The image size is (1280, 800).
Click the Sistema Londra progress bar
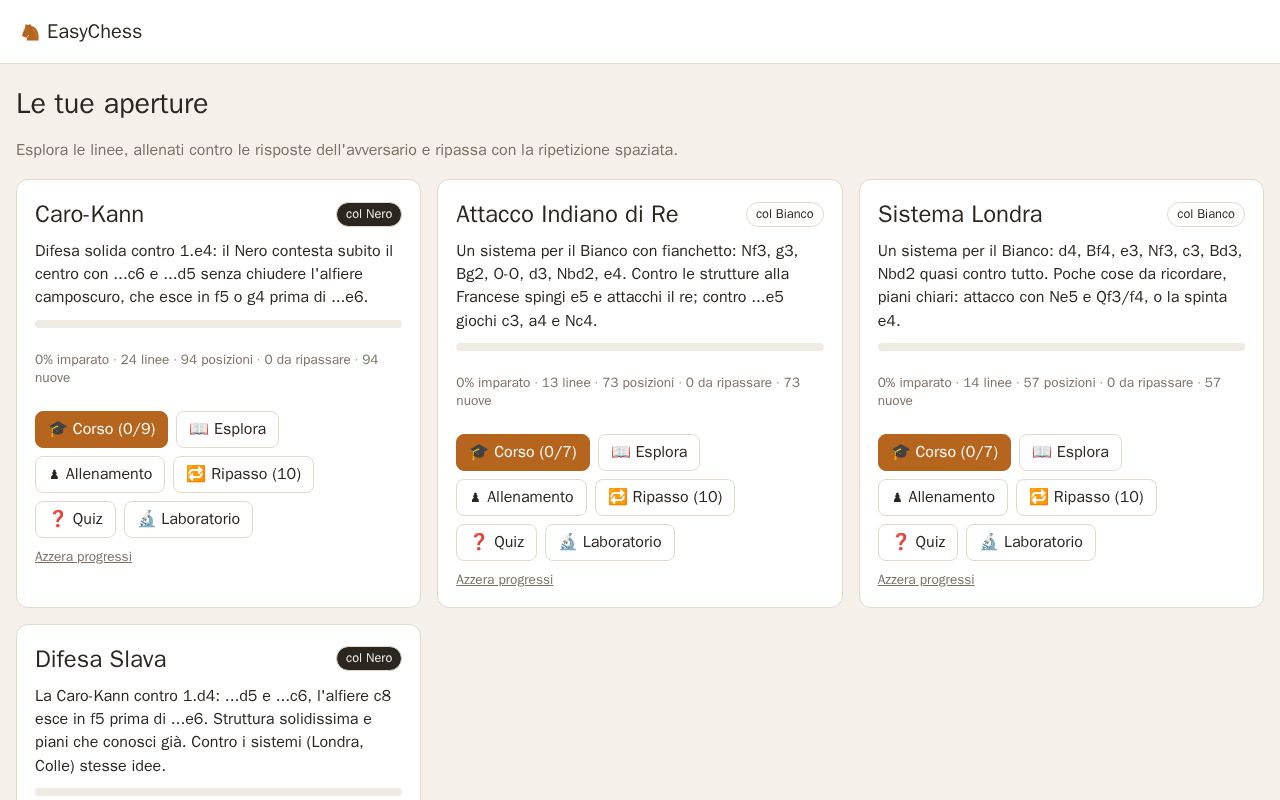1061,347
